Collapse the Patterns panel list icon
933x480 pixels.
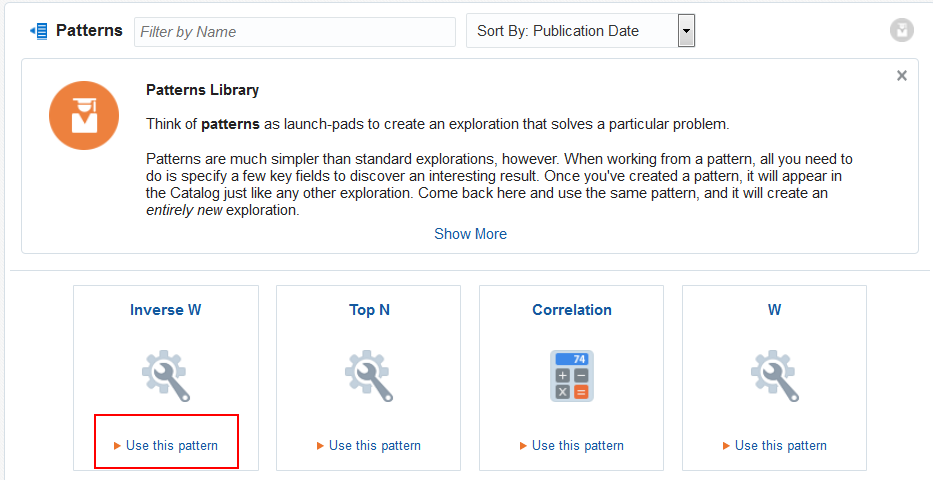(x=39, y=31)
